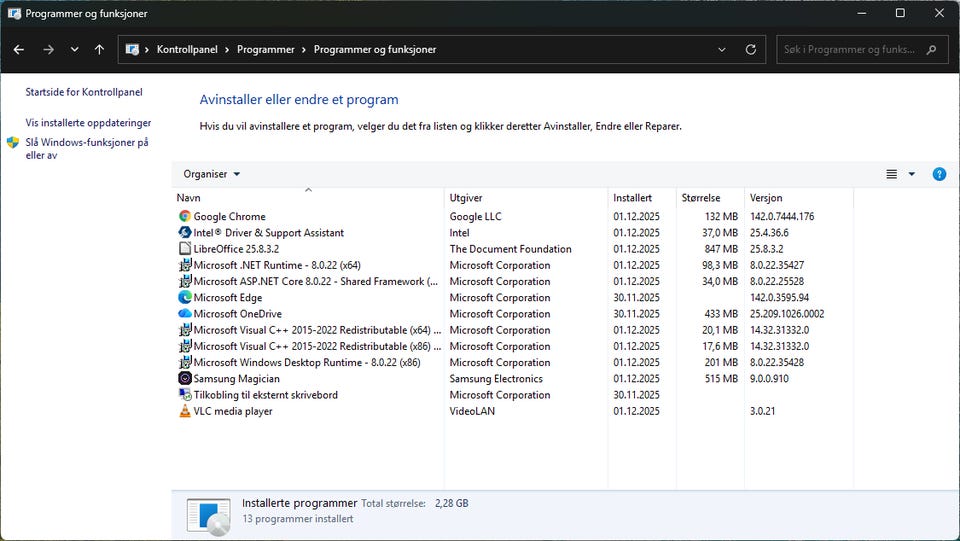Click the LibreOffice 25.8.3.2 document icon

(x=184, y=248)
